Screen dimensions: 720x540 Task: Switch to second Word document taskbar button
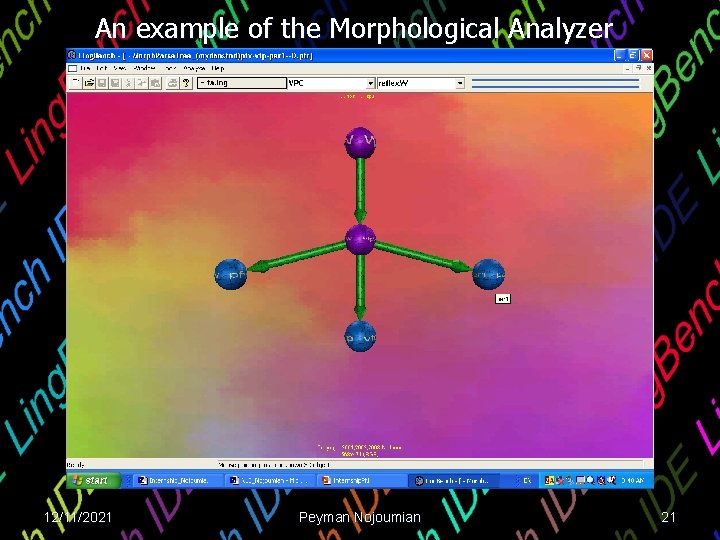coord(272,480)
